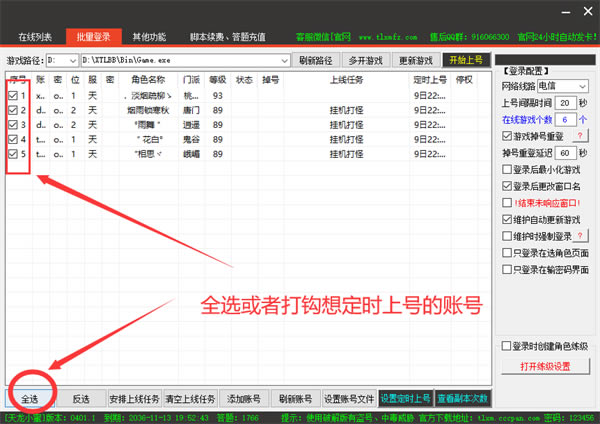Click 打开练级设置 button
The width and height of the screenshot is (600, 424).
click(544, 365)
